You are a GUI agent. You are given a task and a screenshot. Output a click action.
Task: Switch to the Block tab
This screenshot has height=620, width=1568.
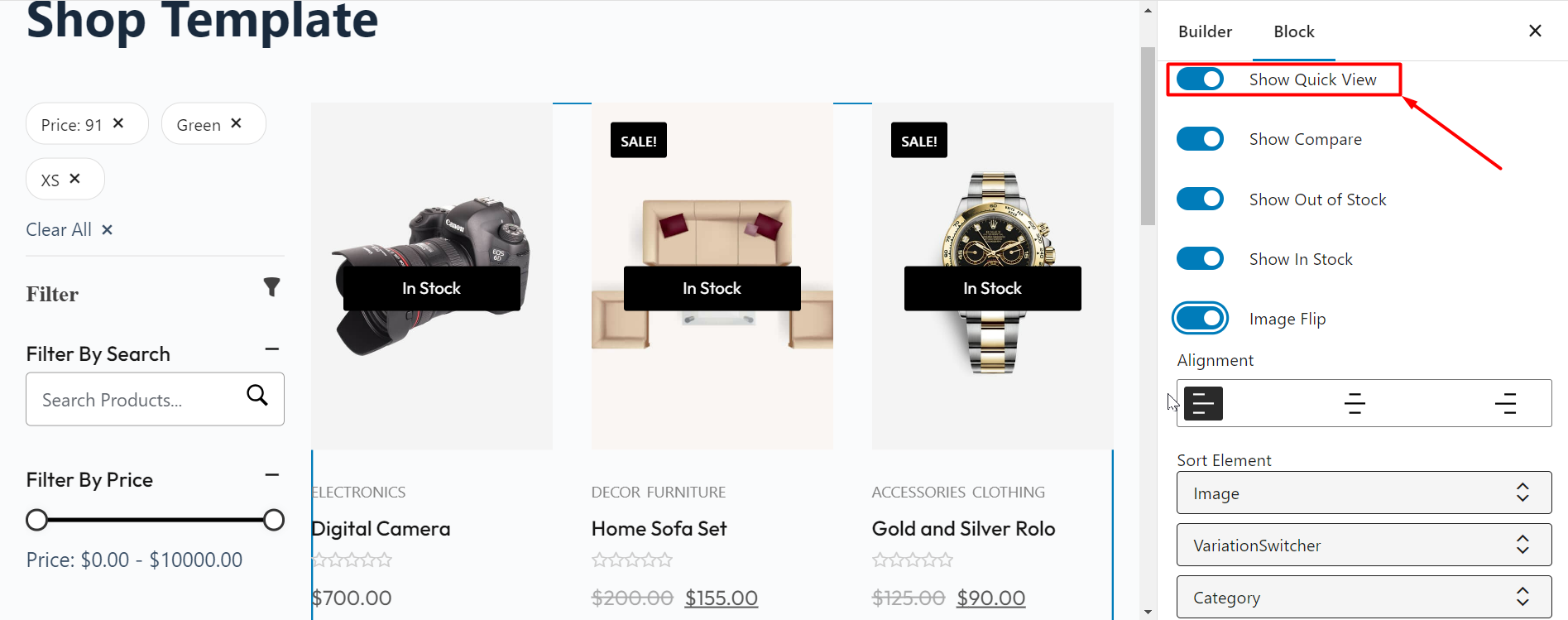[1294, 31]
